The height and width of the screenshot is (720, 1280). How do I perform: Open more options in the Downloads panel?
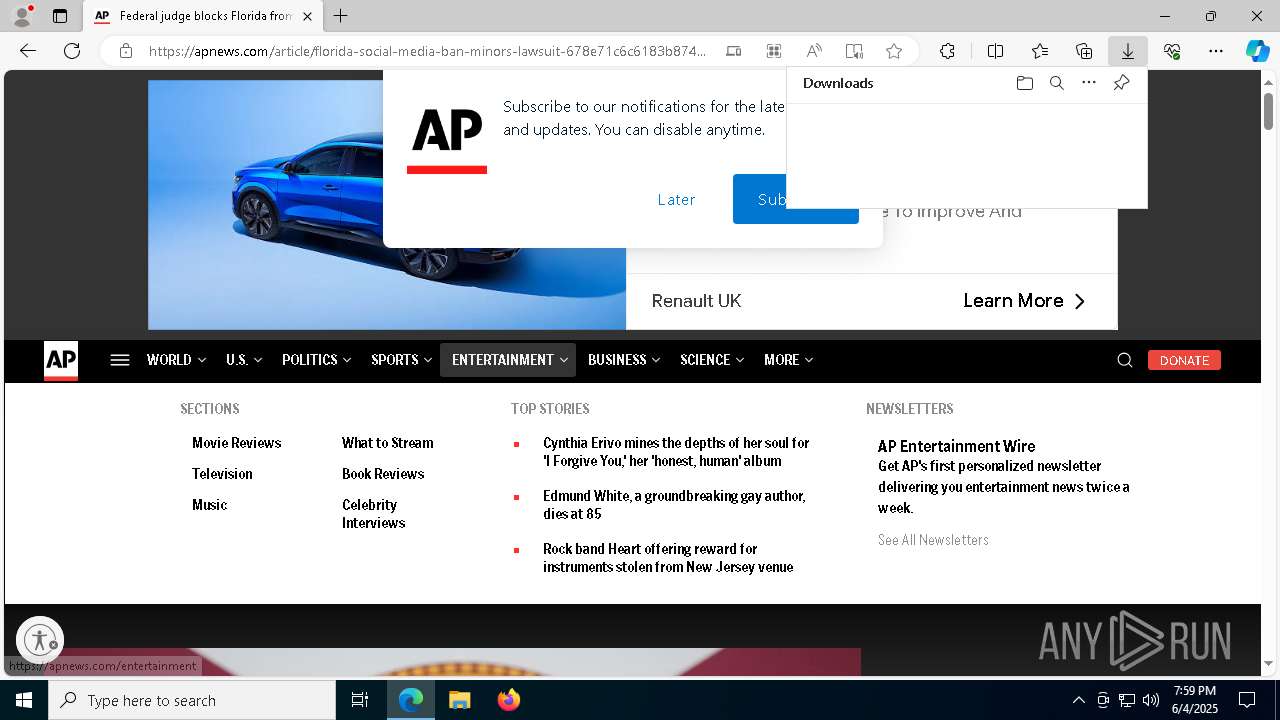tap(1089, 83)
